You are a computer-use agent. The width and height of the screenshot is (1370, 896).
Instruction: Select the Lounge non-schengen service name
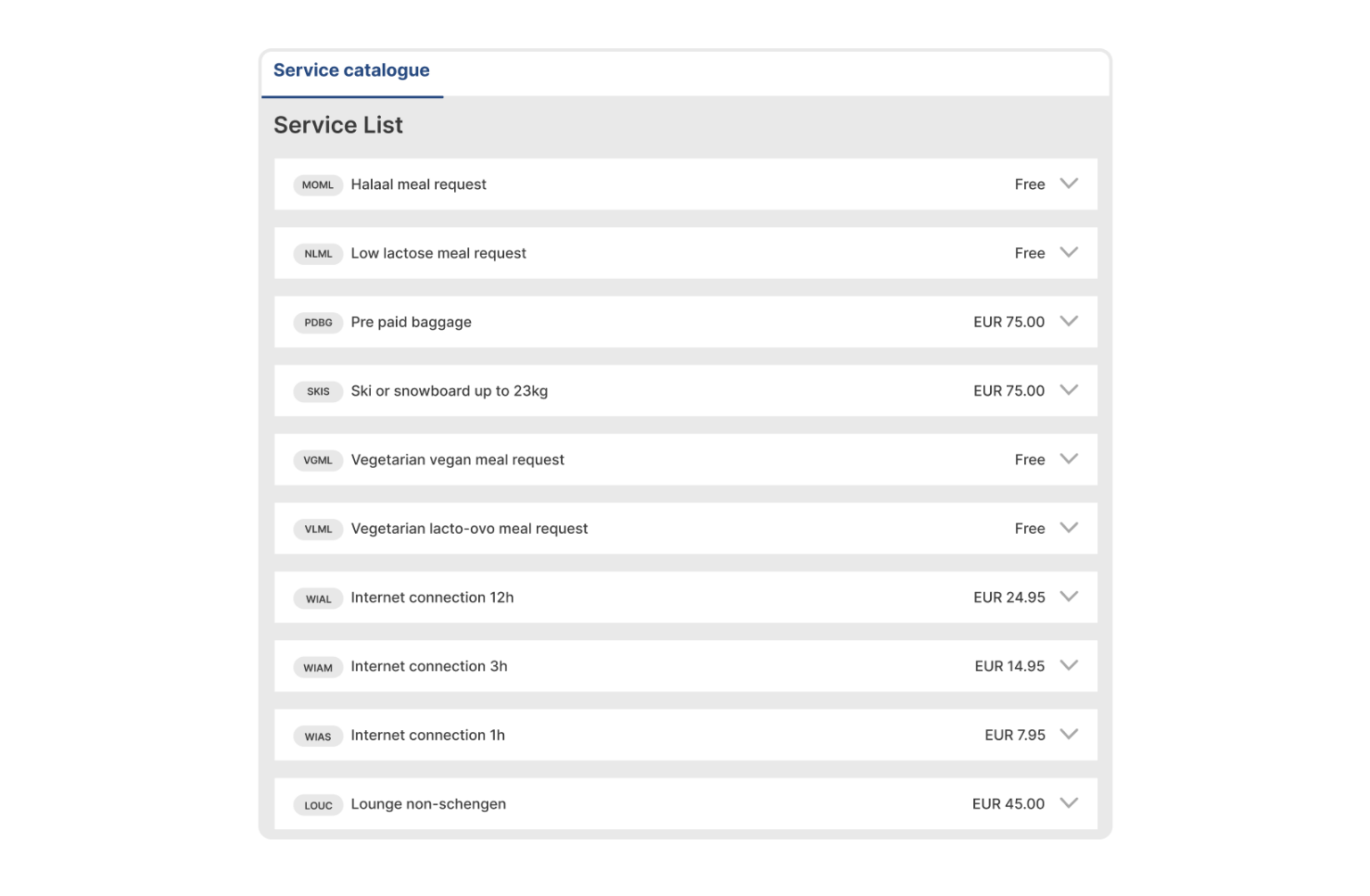point(428,804)
